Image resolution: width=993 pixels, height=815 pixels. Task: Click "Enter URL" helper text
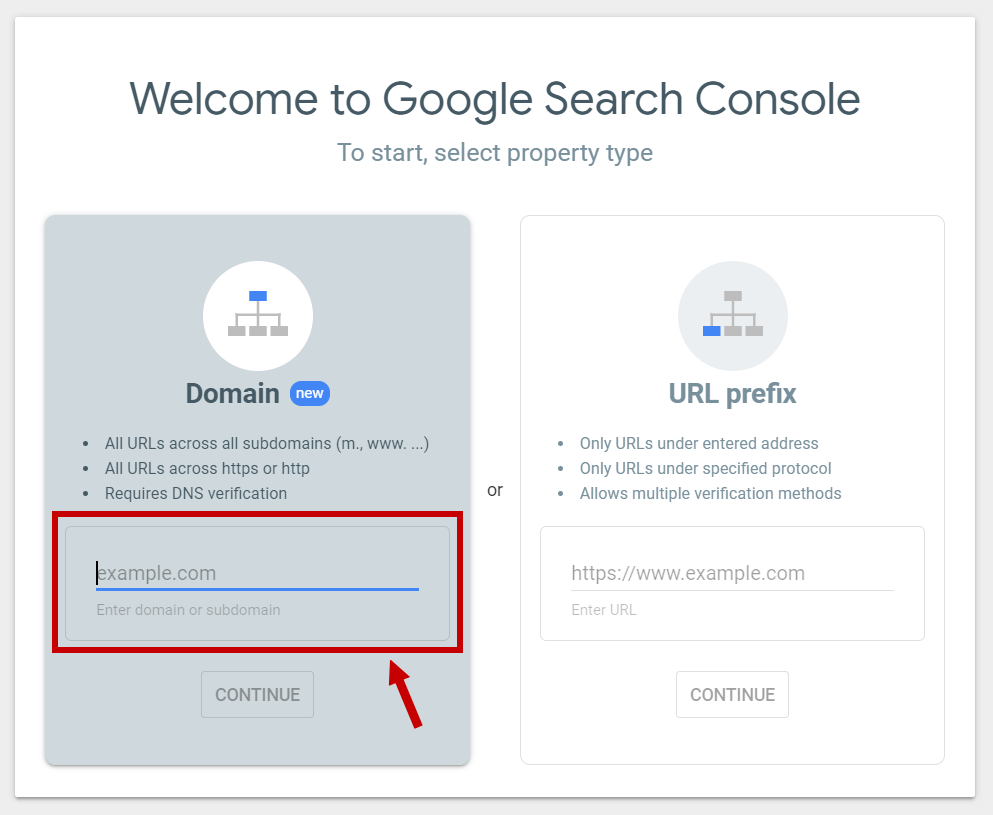coord(604,610)
